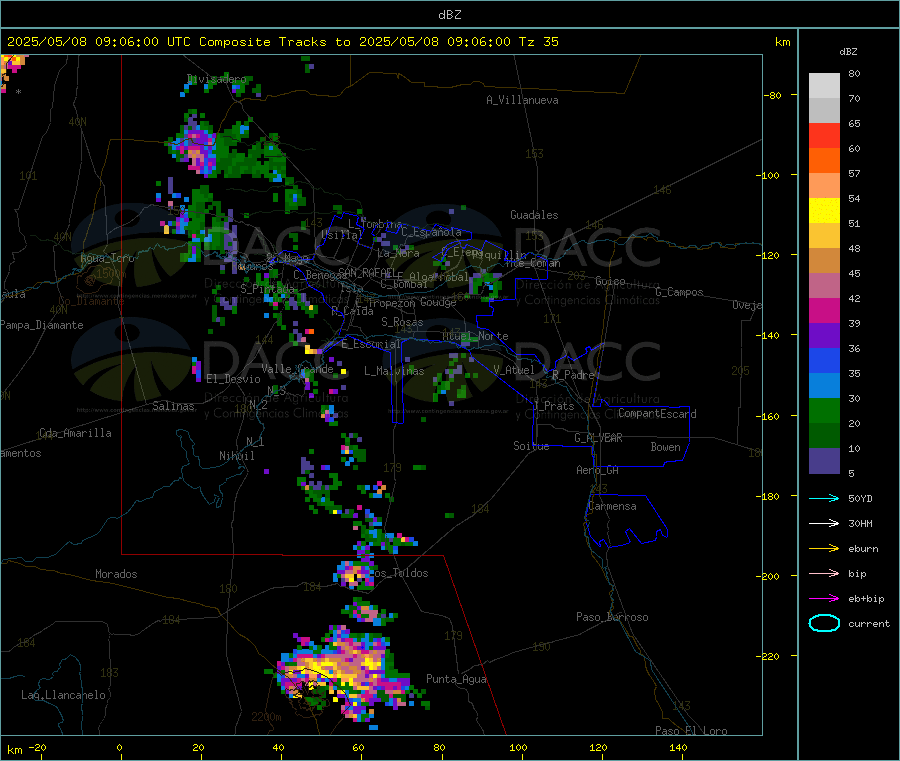900x761 pixels.
Task: Click the Salinas map label
Action: 173,406
